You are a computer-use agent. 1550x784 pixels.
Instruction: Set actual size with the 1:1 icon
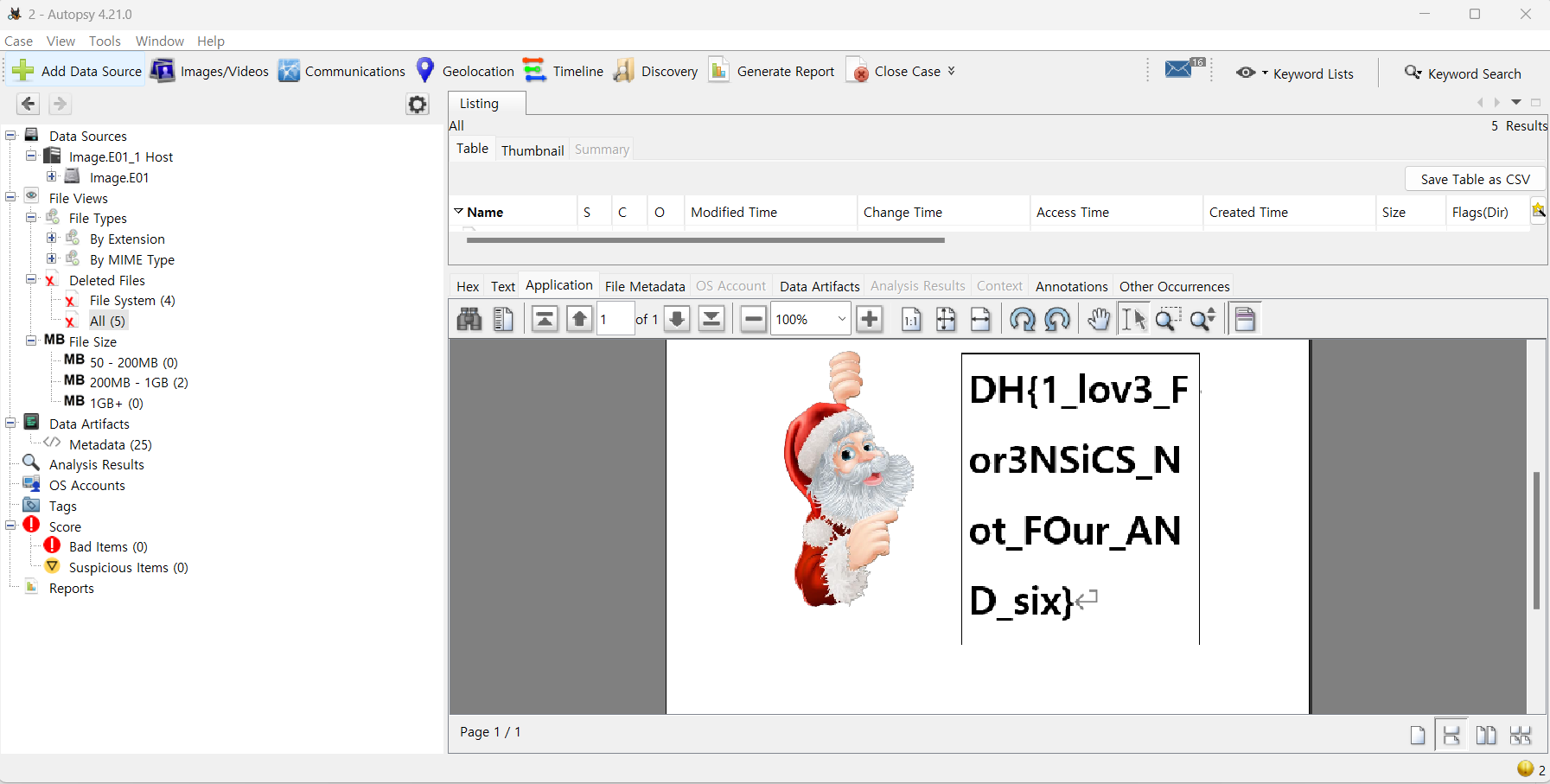pyautogui.click(x=911, y=319)
